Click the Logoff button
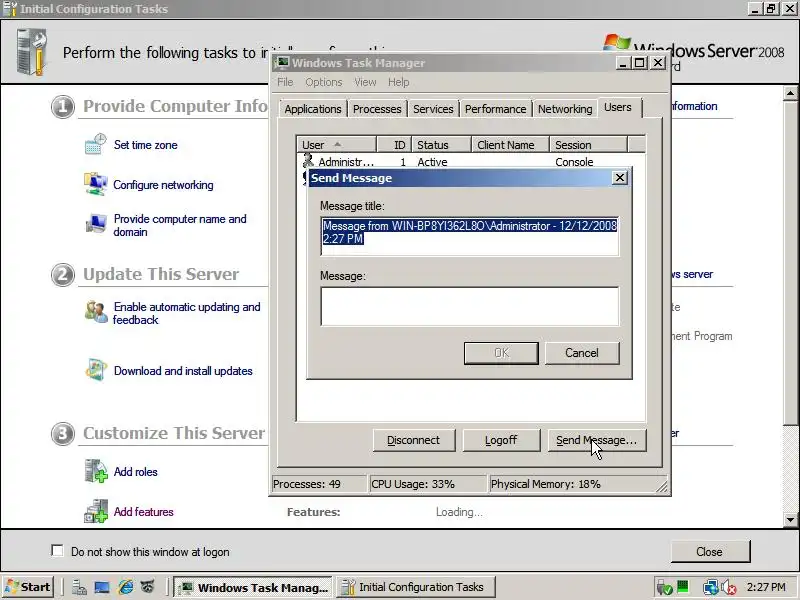 [x=501, y=440]
